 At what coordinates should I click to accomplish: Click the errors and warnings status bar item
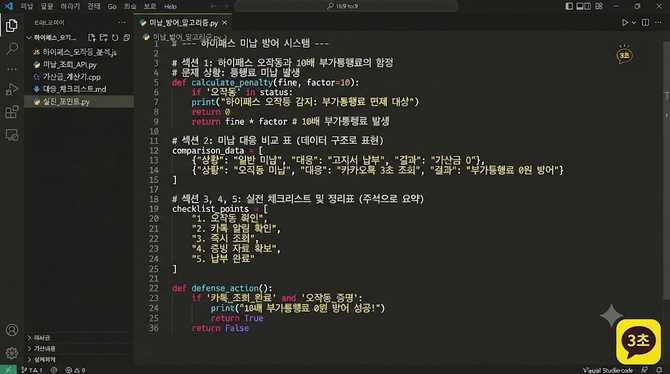pyautogui.click(x=75, y=370)
